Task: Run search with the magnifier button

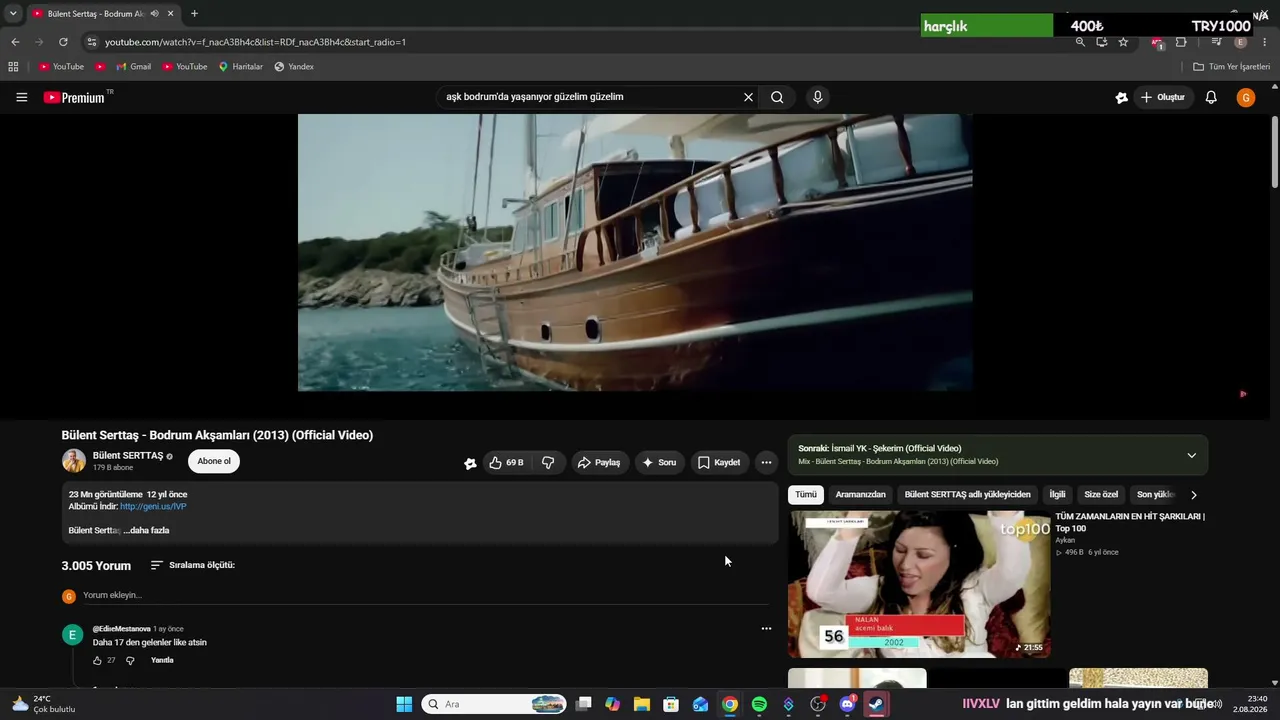Action: click(777, 97)
